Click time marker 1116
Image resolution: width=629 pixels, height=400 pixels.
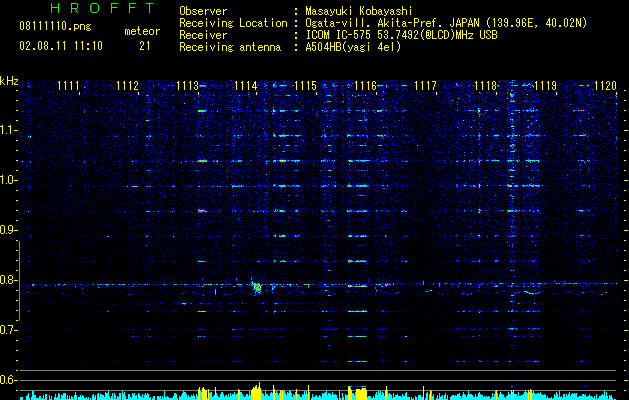(x=365, y=86)
